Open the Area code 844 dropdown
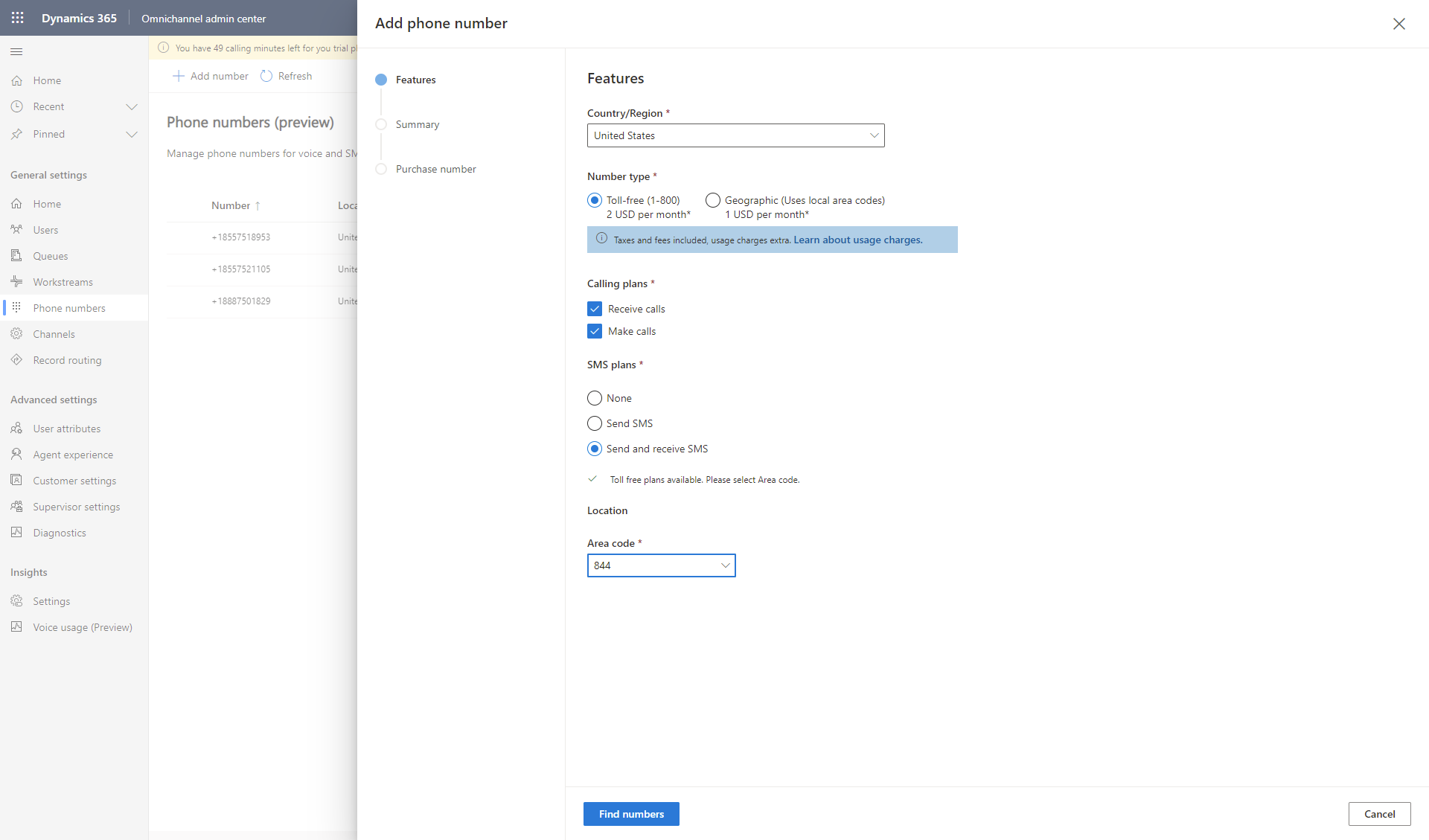The image size is (1429, 840). [726, 565]
